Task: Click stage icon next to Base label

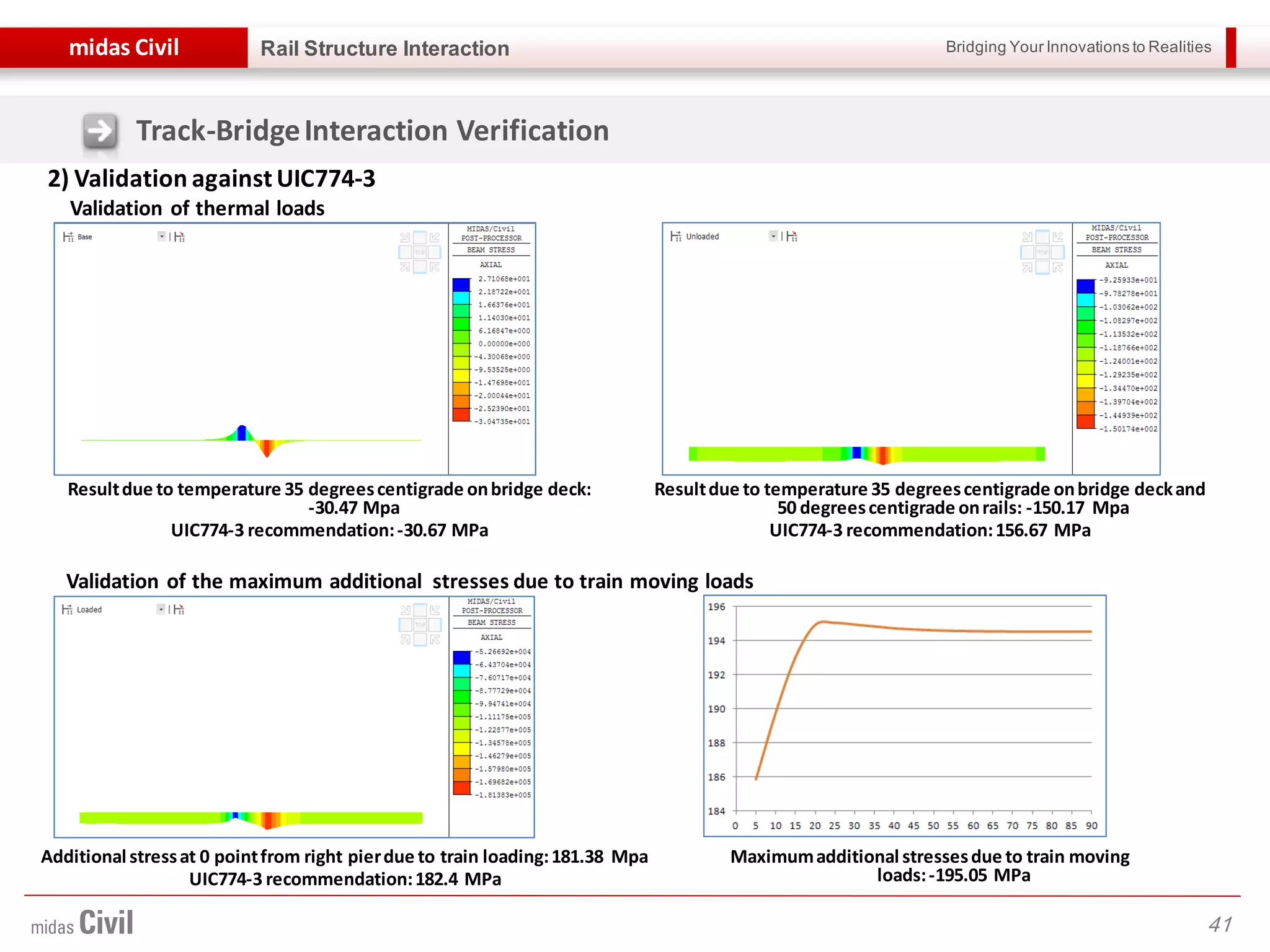Action: pyautogui.click(x=68, y=237)
